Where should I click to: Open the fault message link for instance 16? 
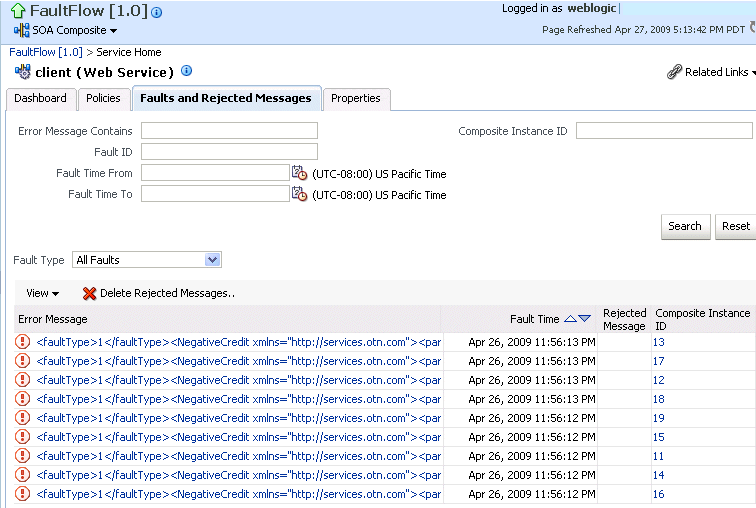(239, 495)
